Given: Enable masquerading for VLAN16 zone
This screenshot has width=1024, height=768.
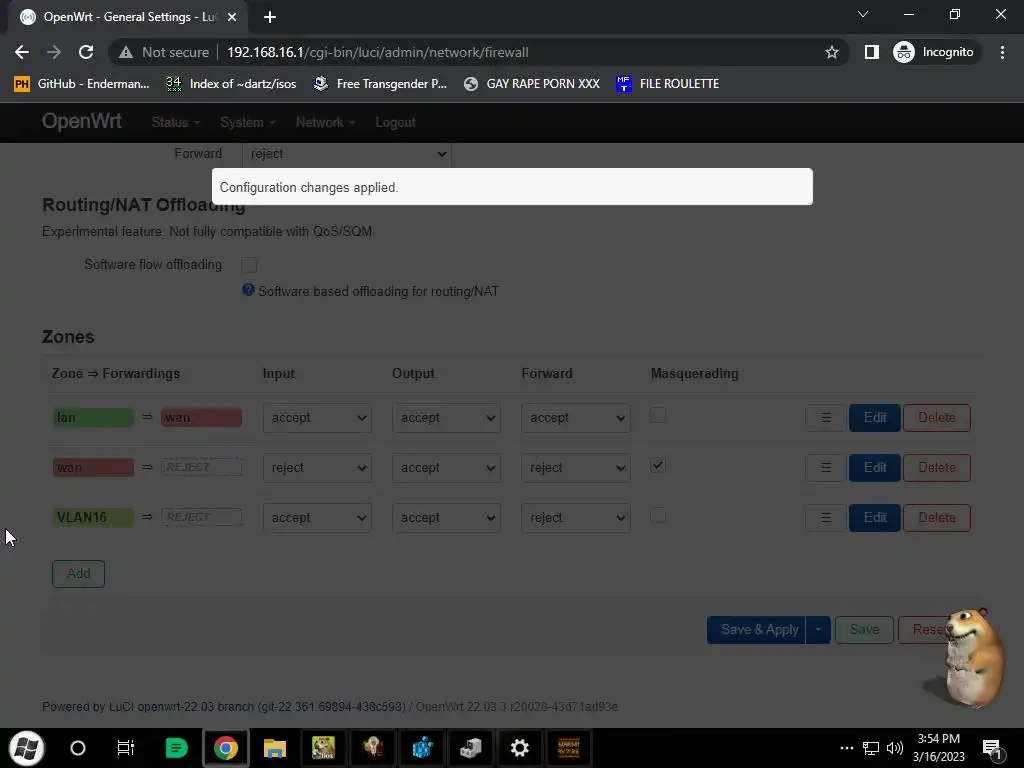Looking at the screenshot, I should pos(658,515).
